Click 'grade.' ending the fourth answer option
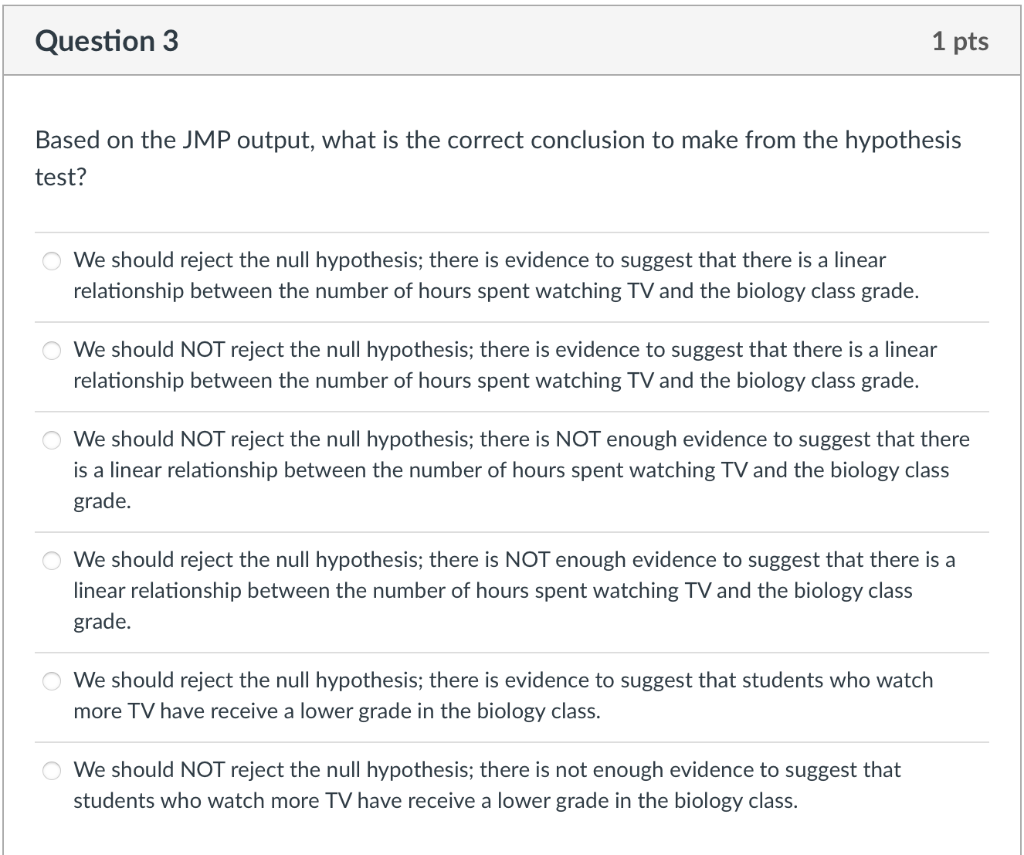Viewport: 1024px width, 855px height. [103, 621]
